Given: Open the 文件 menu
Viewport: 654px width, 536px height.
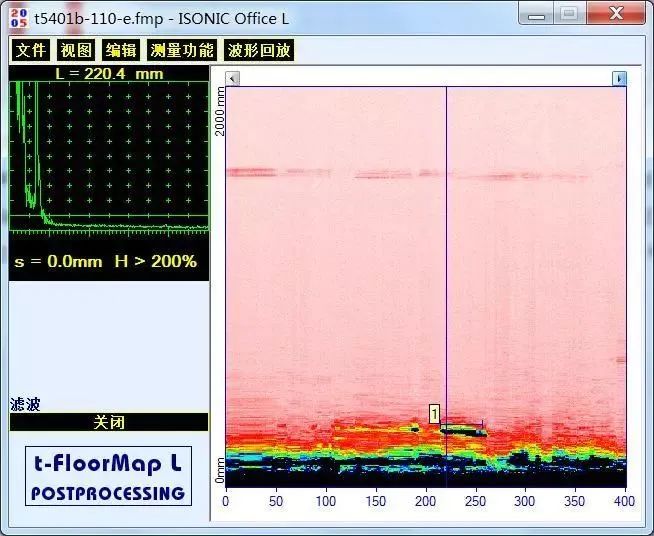Looking at the screenshot, I should [x=31, y=50].
